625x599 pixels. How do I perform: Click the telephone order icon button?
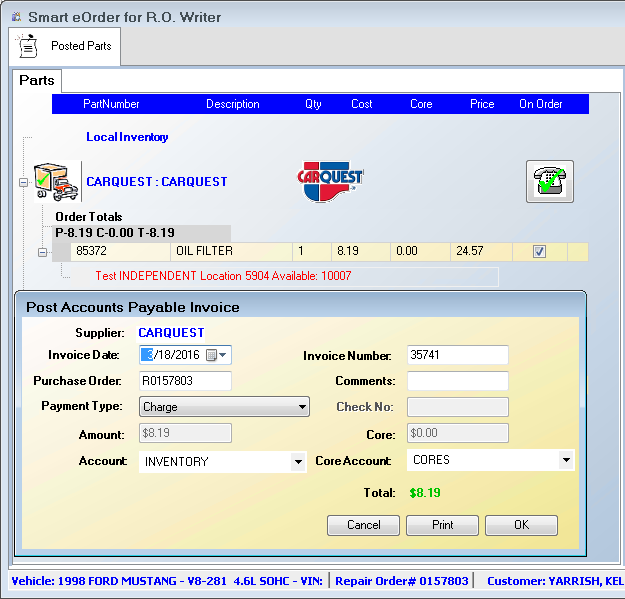[549, 181]
